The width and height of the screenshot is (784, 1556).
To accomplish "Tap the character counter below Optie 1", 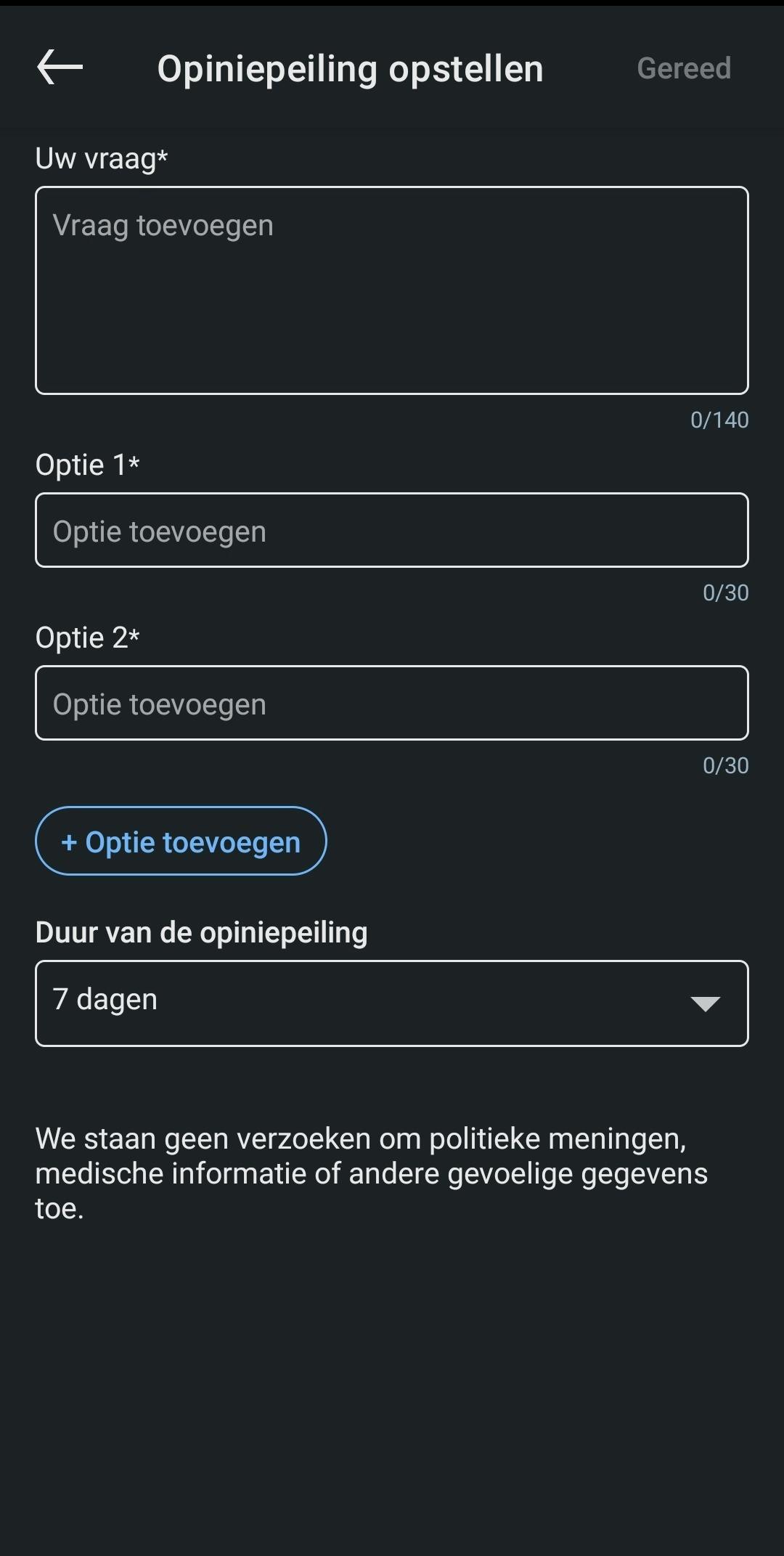I will coord(725,592).
